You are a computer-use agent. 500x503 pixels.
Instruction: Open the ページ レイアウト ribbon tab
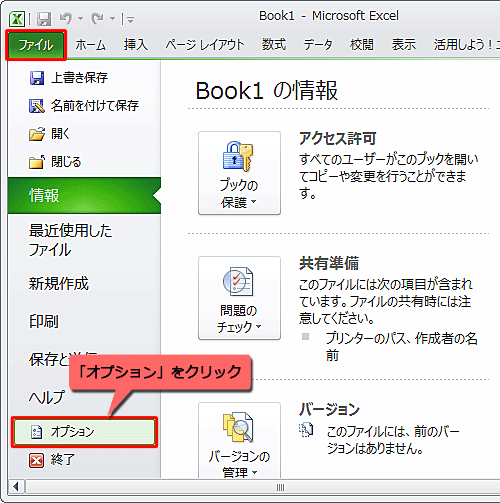point(205,45)
